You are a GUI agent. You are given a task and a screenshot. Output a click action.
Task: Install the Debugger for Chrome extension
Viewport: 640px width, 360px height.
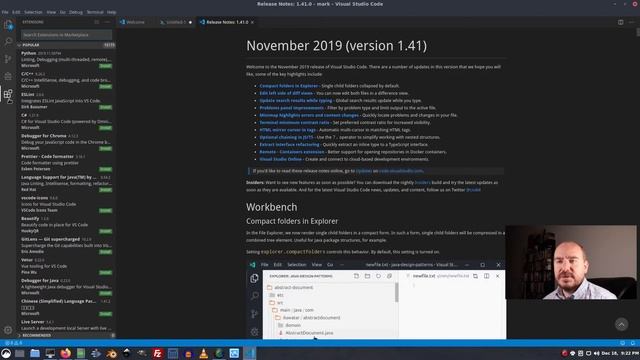(x=105, y=149)
